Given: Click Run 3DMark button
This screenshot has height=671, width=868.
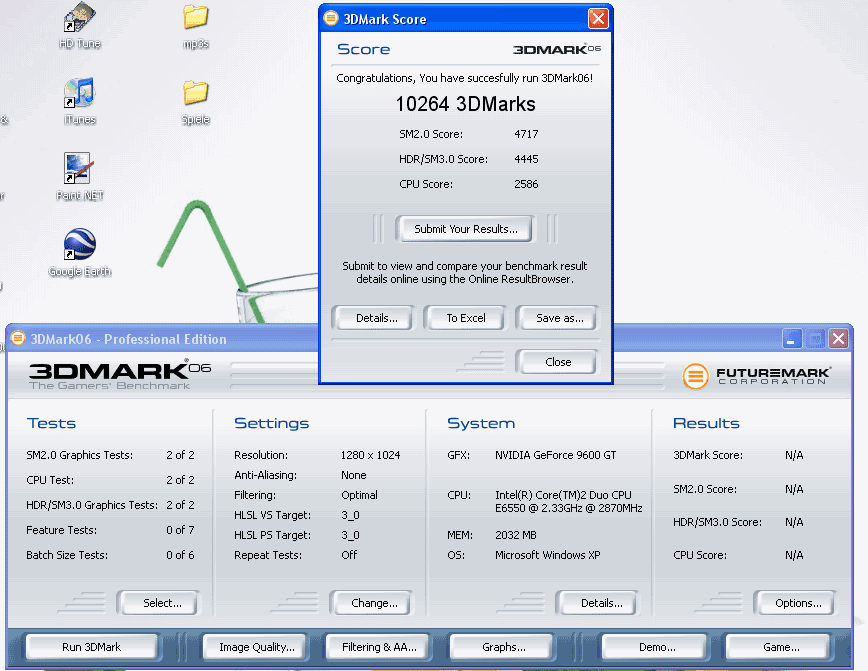Looking at the screenshot, I should click(x=91, y=647).
